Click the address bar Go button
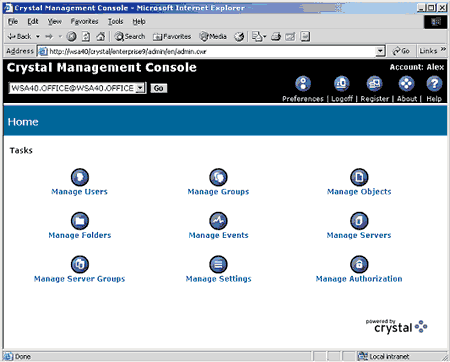This screenshot has width=450, height=362. coord(401,51)
